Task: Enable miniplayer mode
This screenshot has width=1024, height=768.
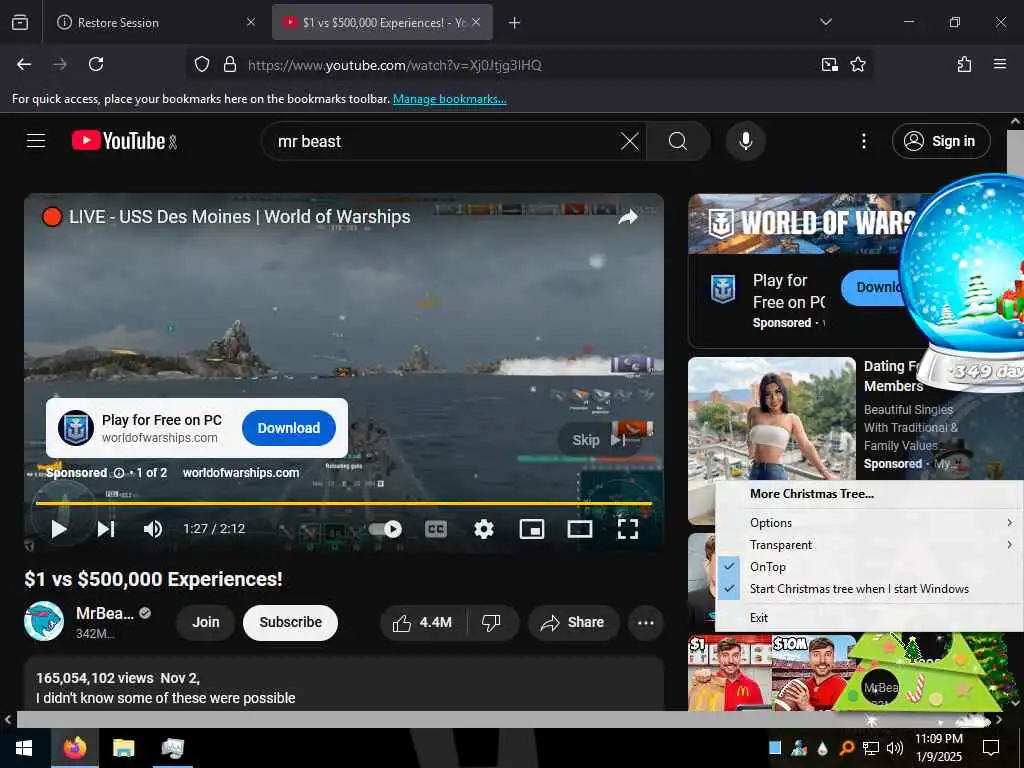Action: click(532, 528)
